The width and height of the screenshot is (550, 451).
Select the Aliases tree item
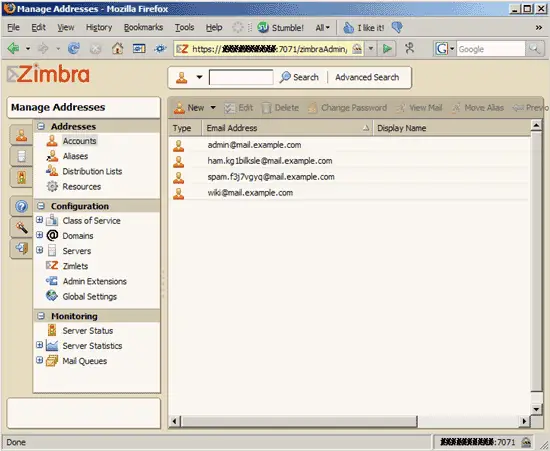75,156
